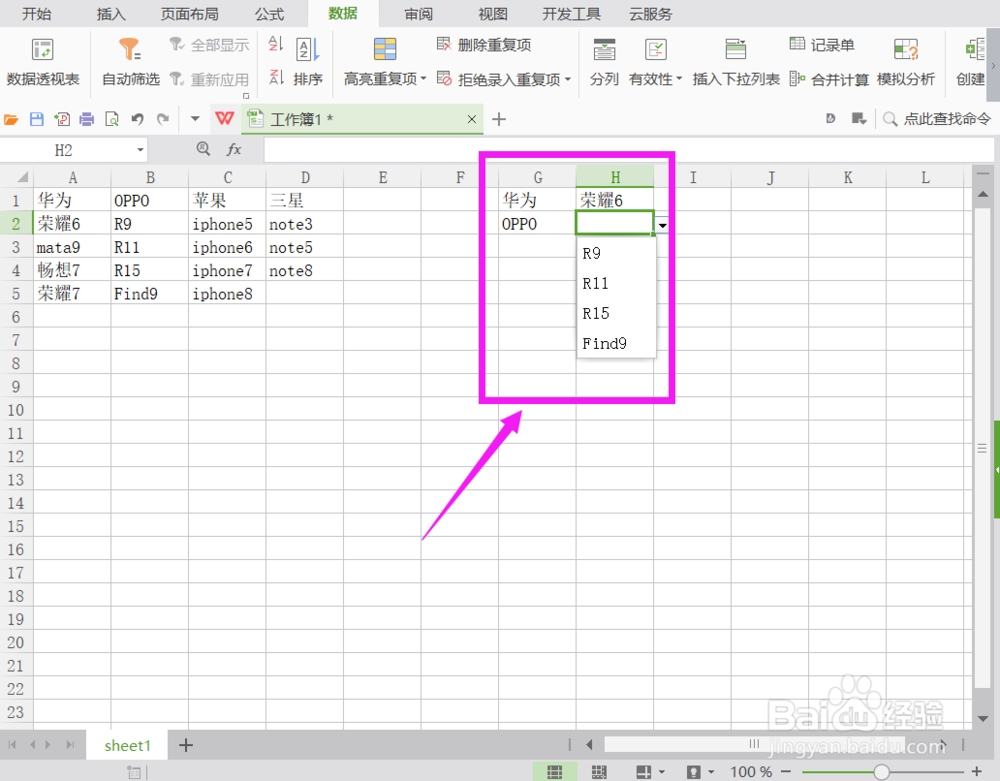The height and width of the screenshot is (781, 1000).
Task: Open the 开发工具 ribbon tab
Action: coord(571,14)
